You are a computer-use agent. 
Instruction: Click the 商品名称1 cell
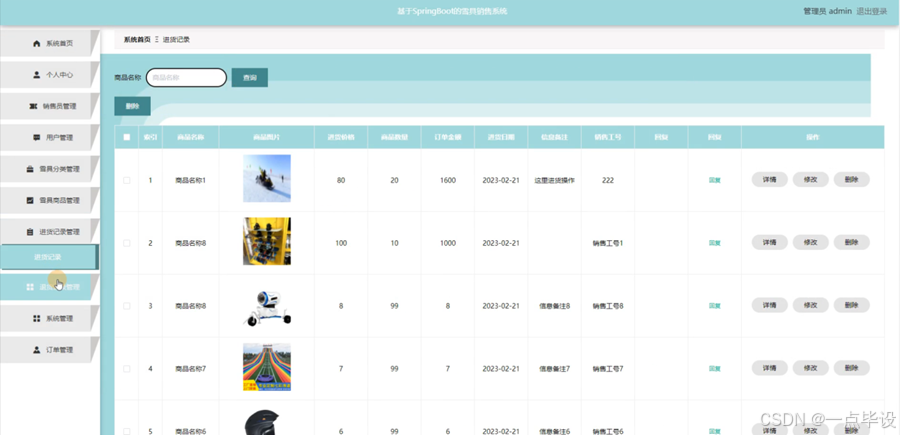[191, 180]
